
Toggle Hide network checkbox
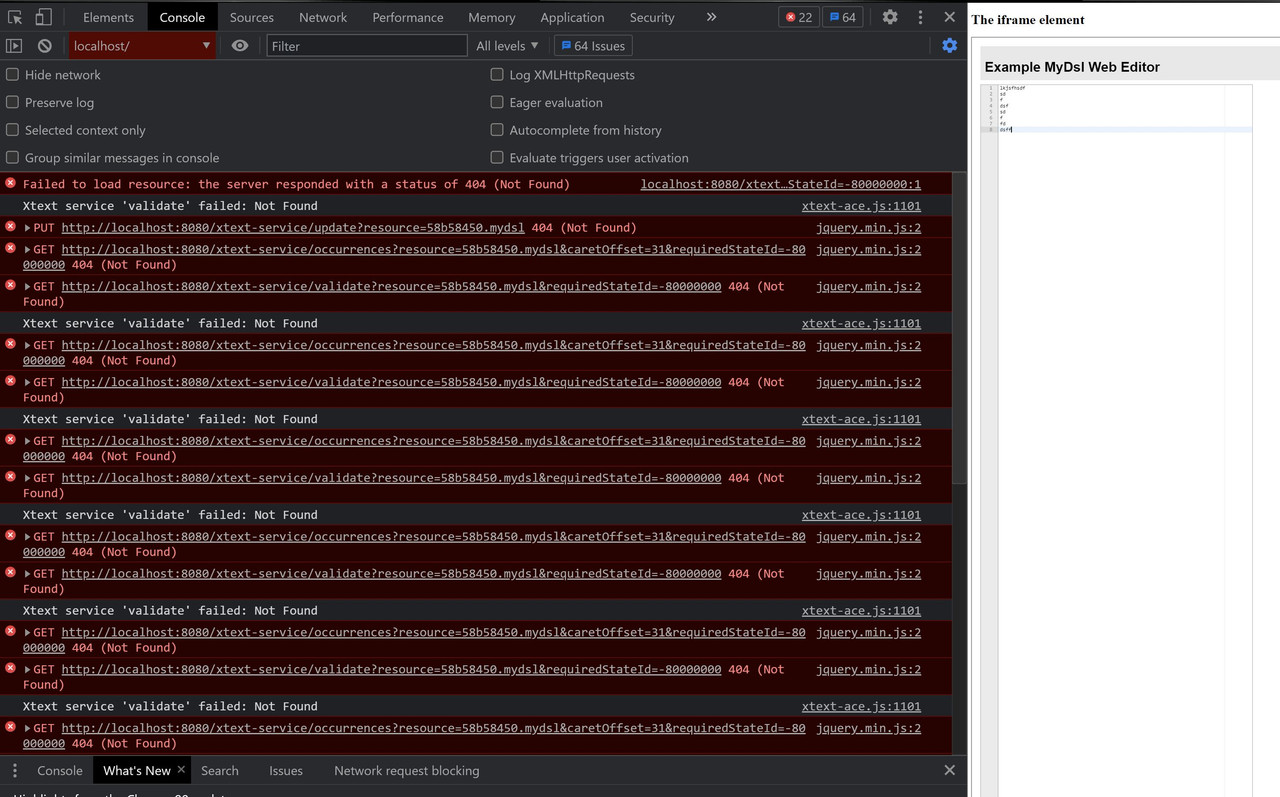tap(13, 74)
